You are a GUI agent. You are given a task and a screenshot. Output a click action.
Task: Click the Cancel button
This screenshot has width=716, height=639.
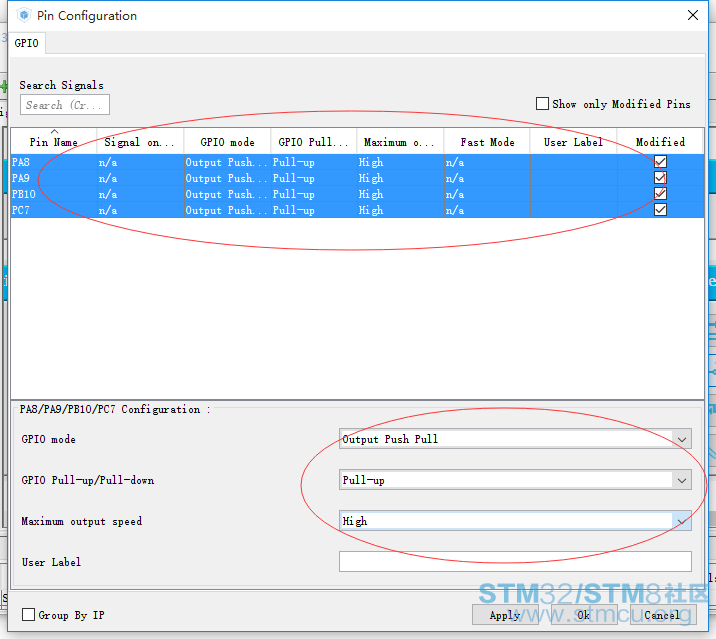coord(663,615)
